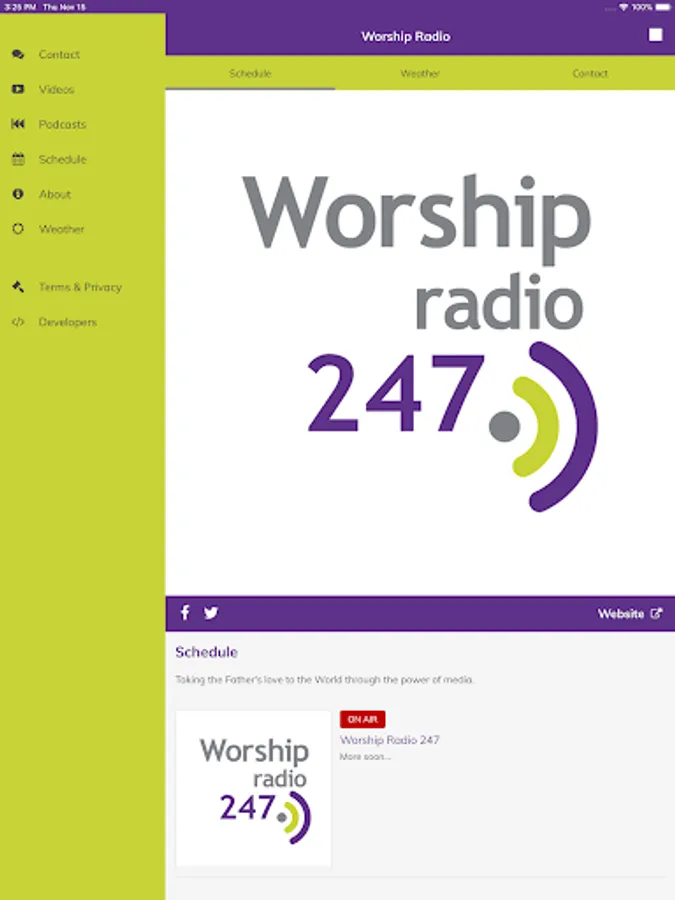Click the Worship Radio header title
This screenshot has height=900, width=675.
click(x=405, y=36)
